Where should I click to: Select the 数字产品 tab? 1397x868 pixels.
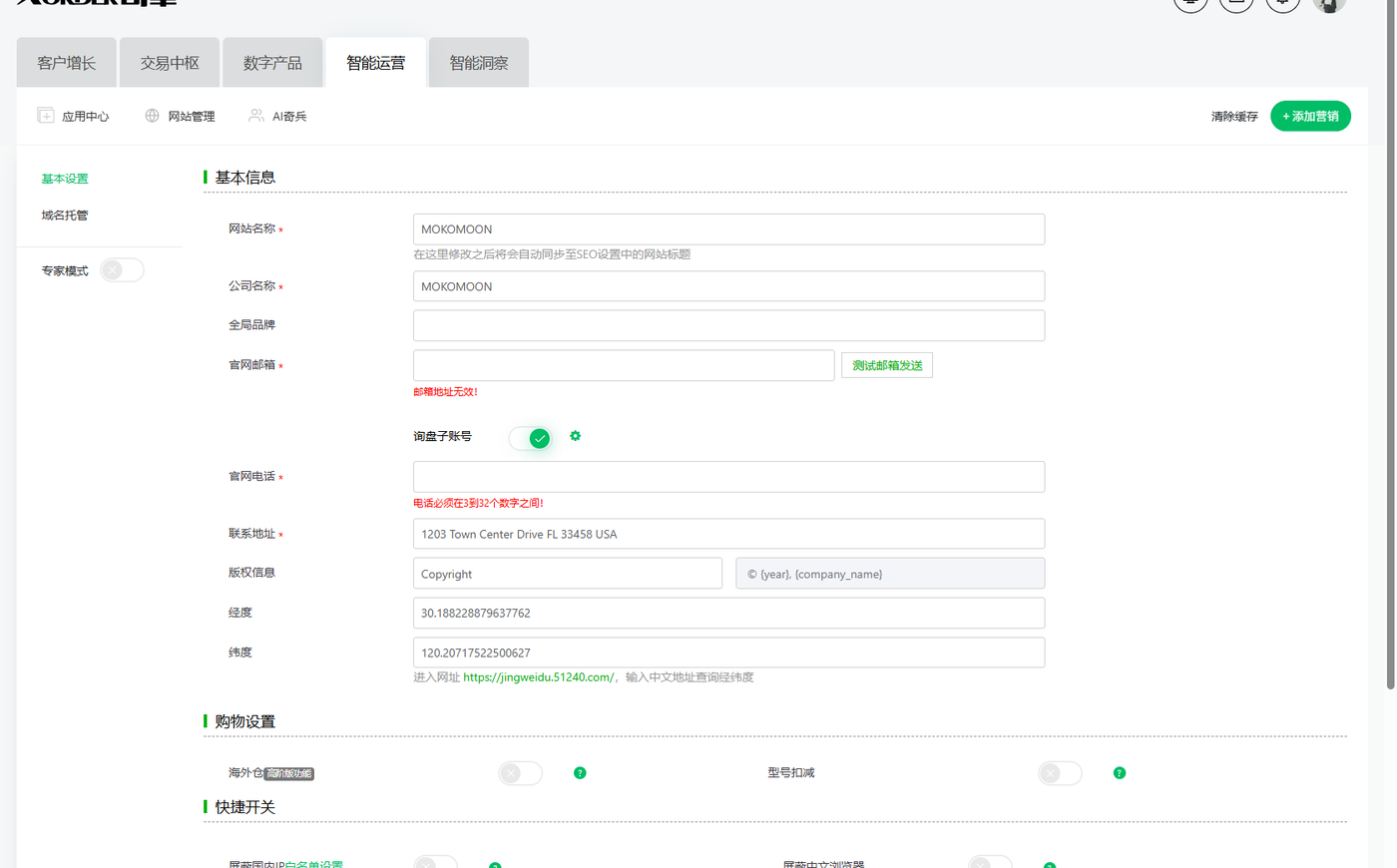coord(272,63)
